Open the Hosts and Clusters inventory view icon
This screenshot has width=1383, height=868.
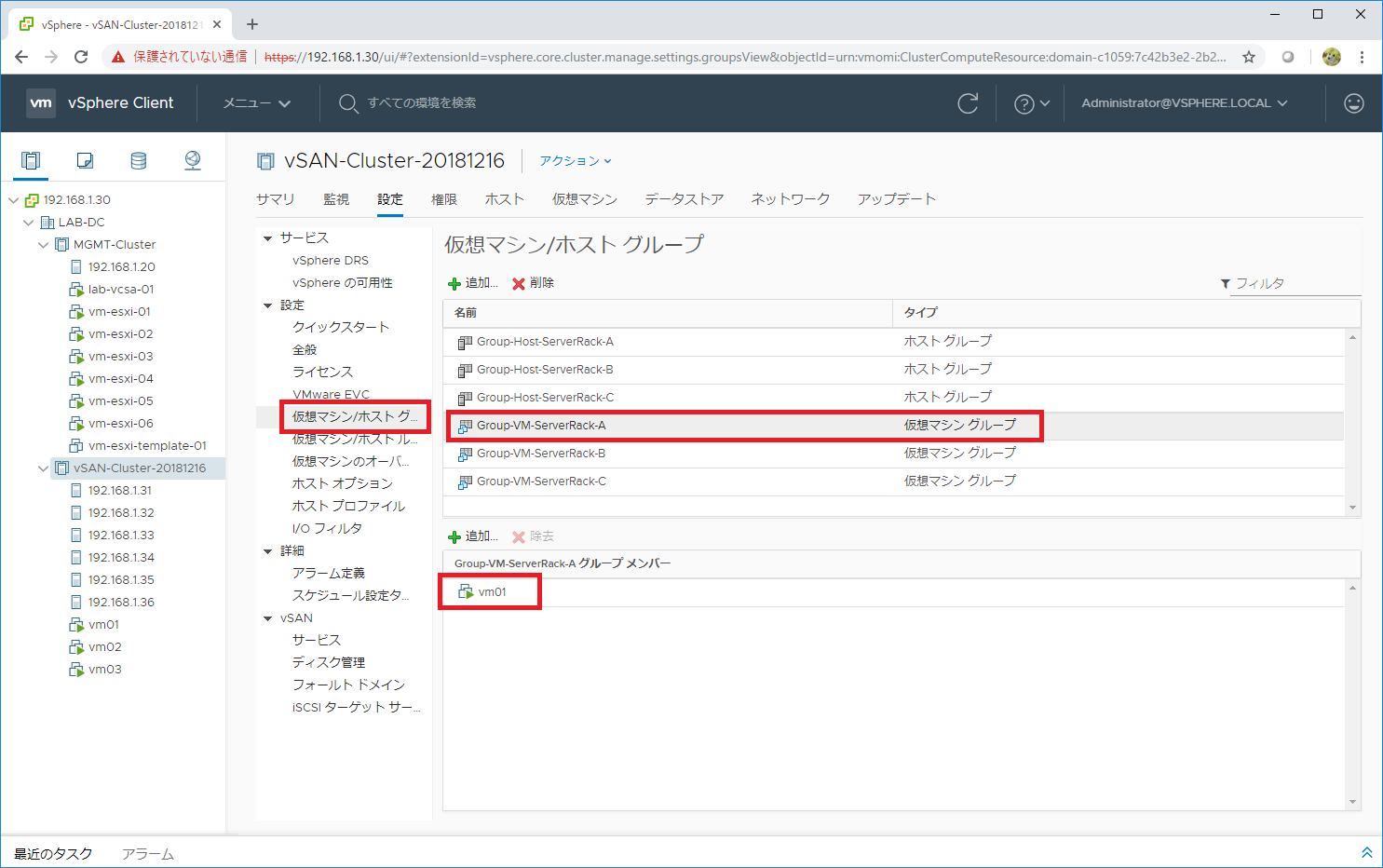pos(31,160)
